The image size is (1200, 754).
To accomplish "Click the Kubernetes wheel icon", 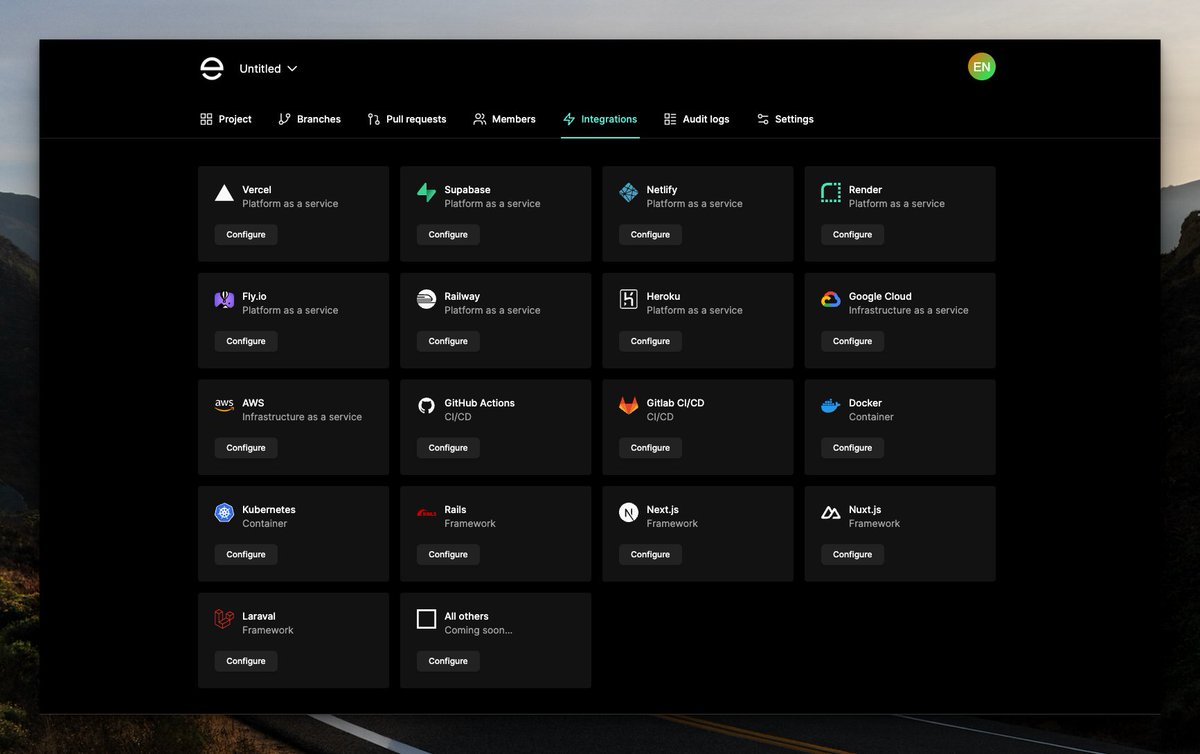I will point(224,513).
